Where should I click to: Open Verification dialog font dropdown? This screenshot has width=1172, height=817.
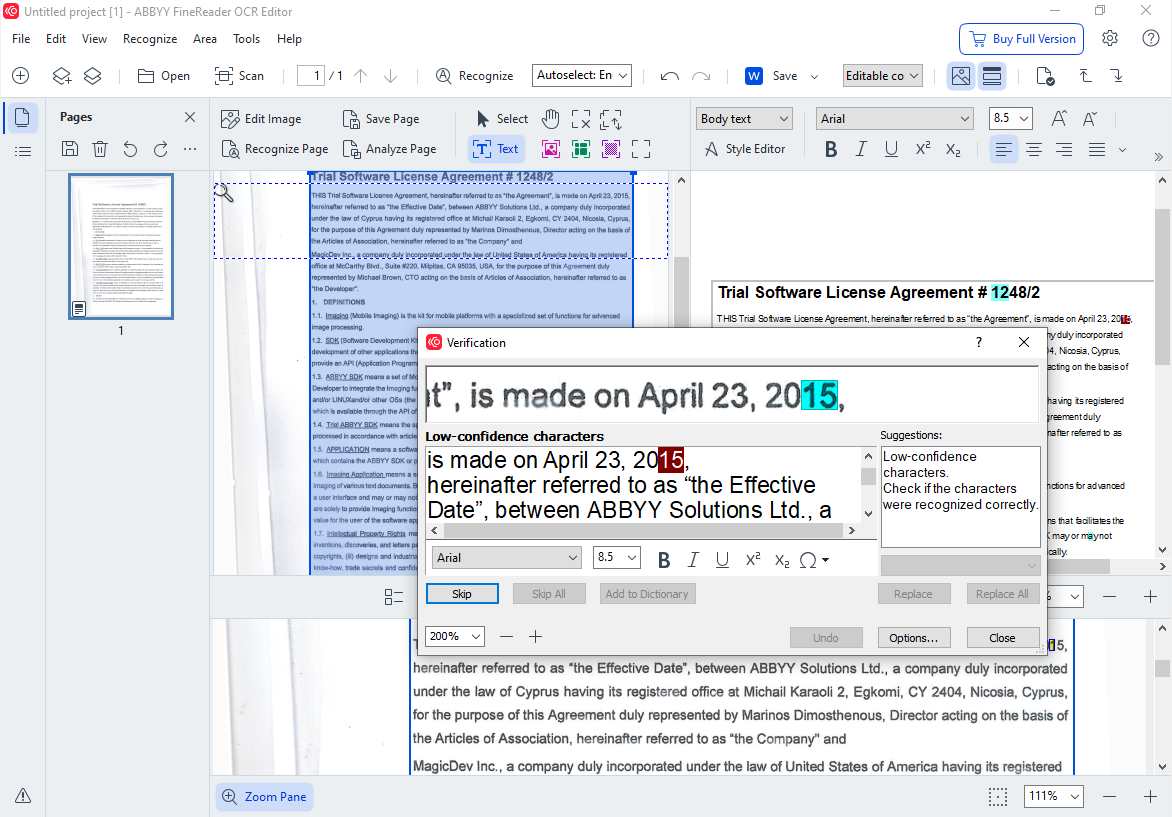click(x=507, y=558)
